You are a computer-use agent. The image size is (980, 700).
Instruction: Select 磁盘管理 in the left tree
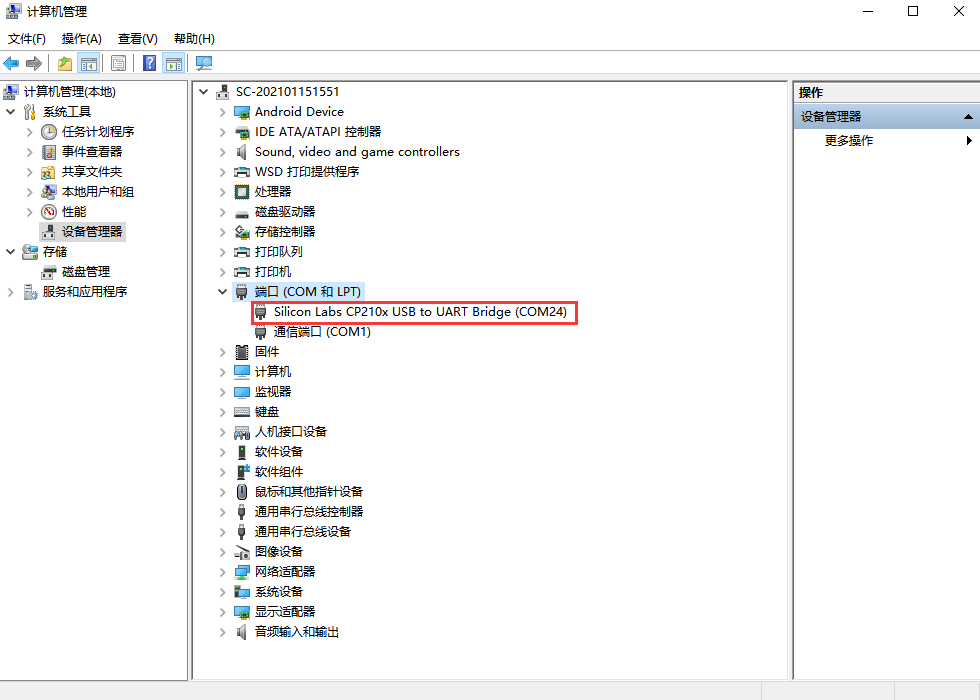(86, 272)
